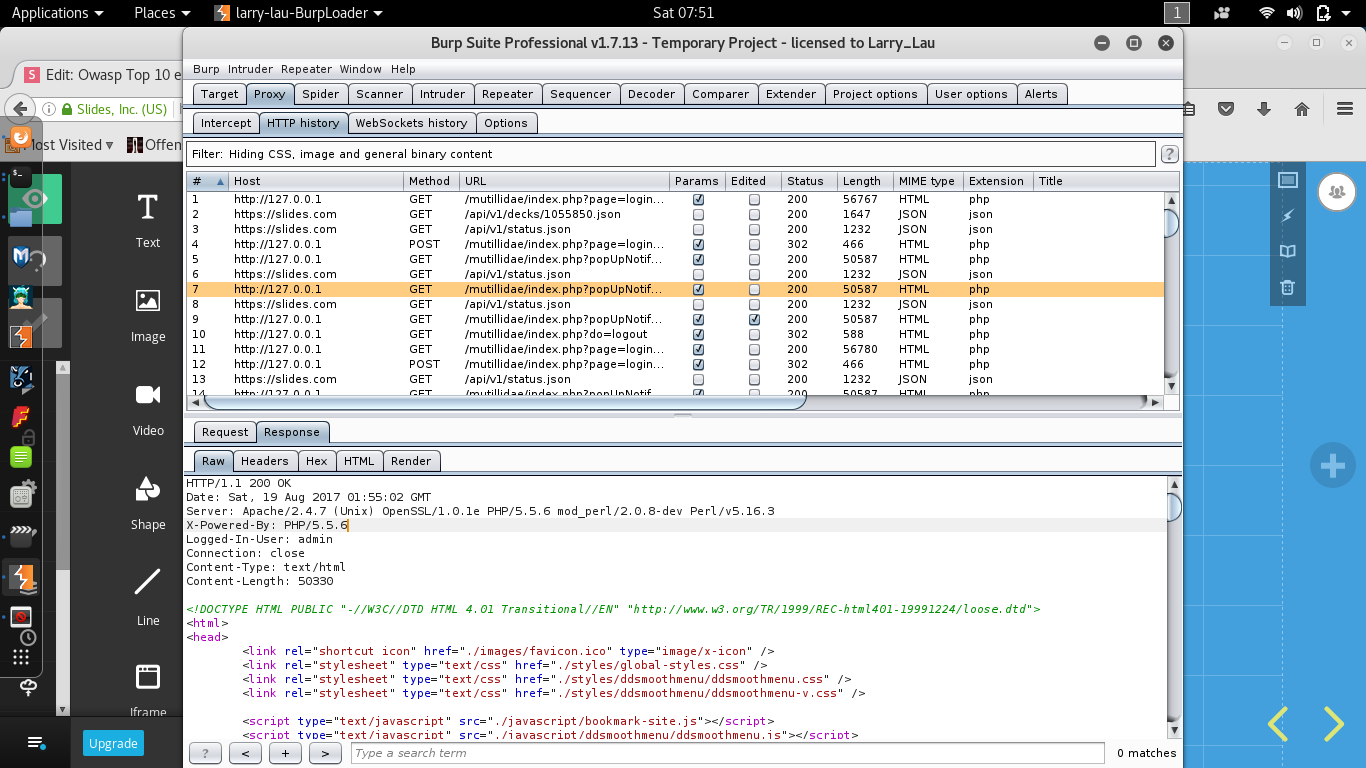Add a new slide with plus icon
The height and width of the screenshot is (768, 1366).
(1332, 466)
